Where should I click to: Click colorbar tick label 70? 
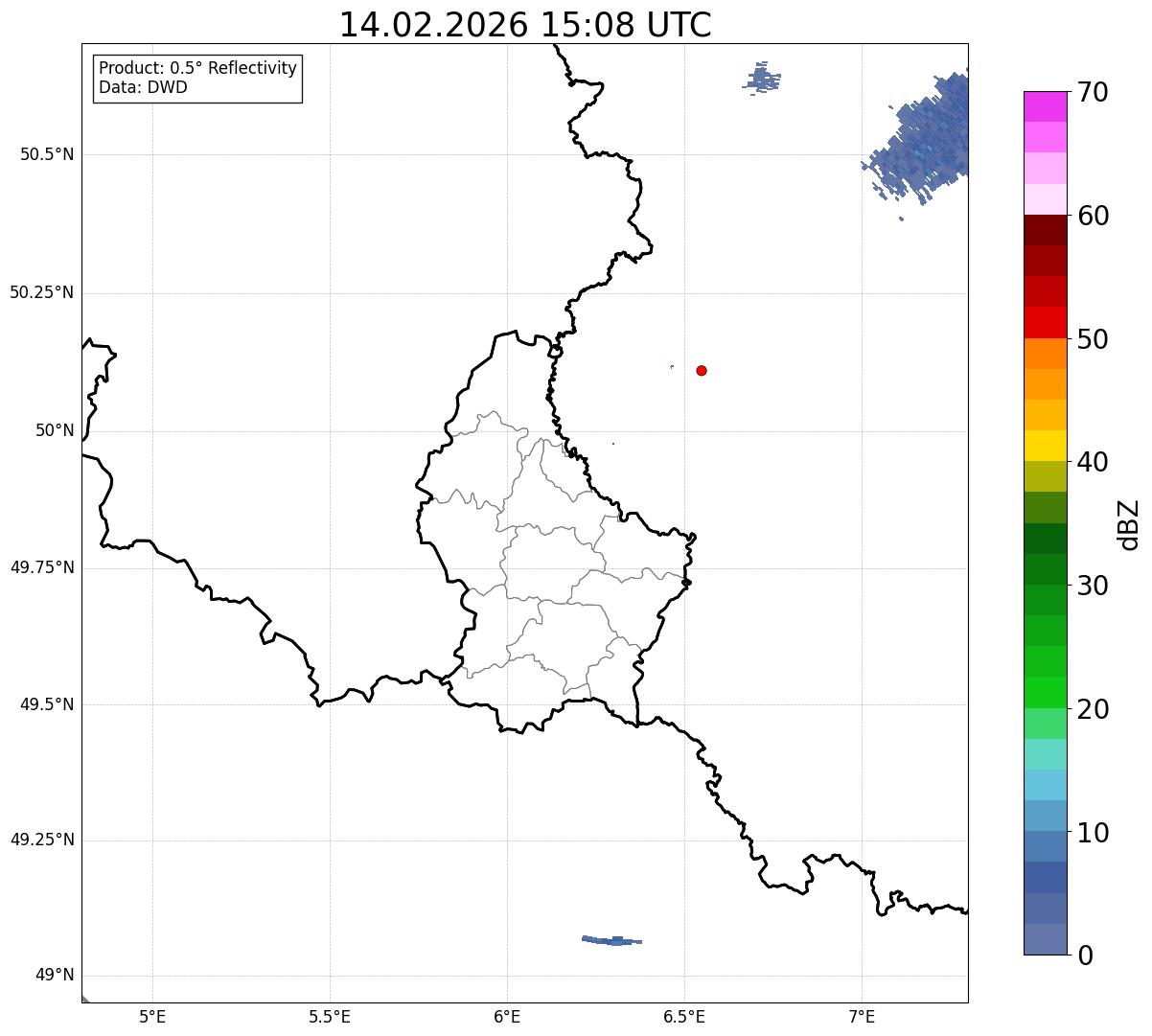click(1093, 93)
